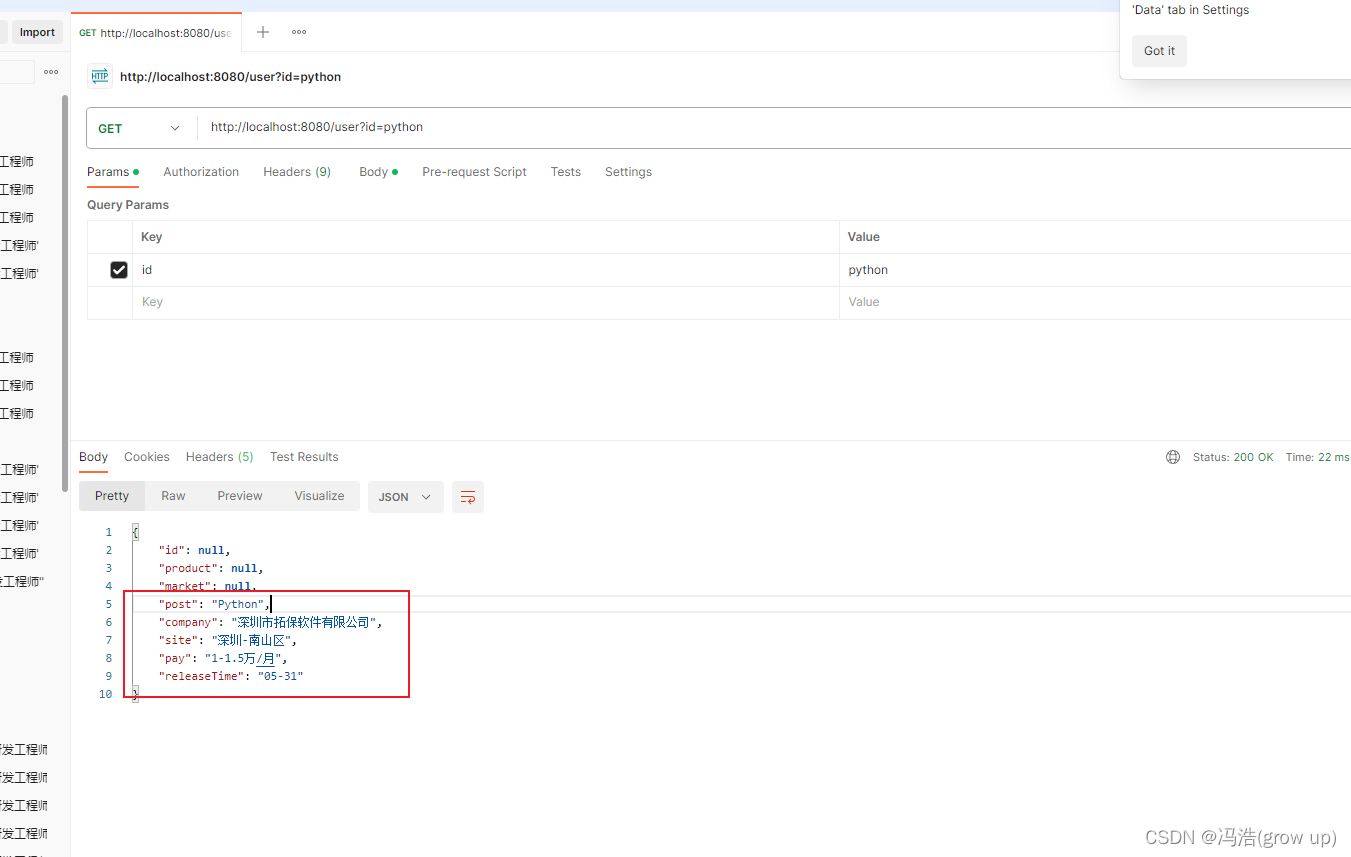
Task: Uncheck the id query param checkbox
Action: pyautogui.click(x=119, y=270)
